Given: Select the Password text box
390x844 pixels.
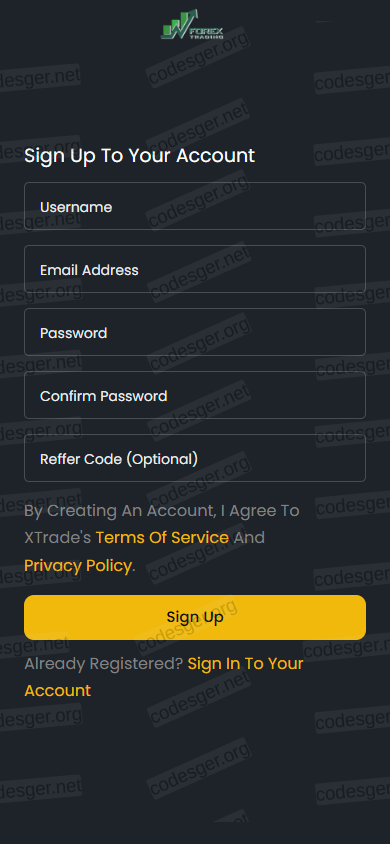Looking at the screenshot, I should (195, 333).
